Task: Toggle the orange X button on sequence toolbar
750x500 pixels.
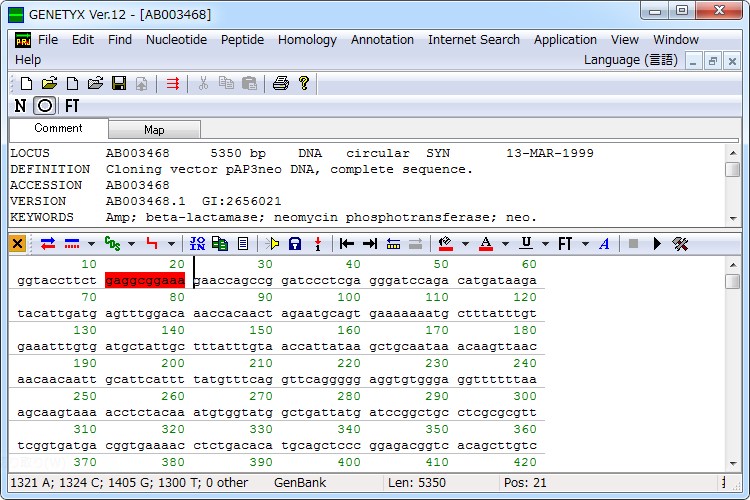Action: click(17, 244)
